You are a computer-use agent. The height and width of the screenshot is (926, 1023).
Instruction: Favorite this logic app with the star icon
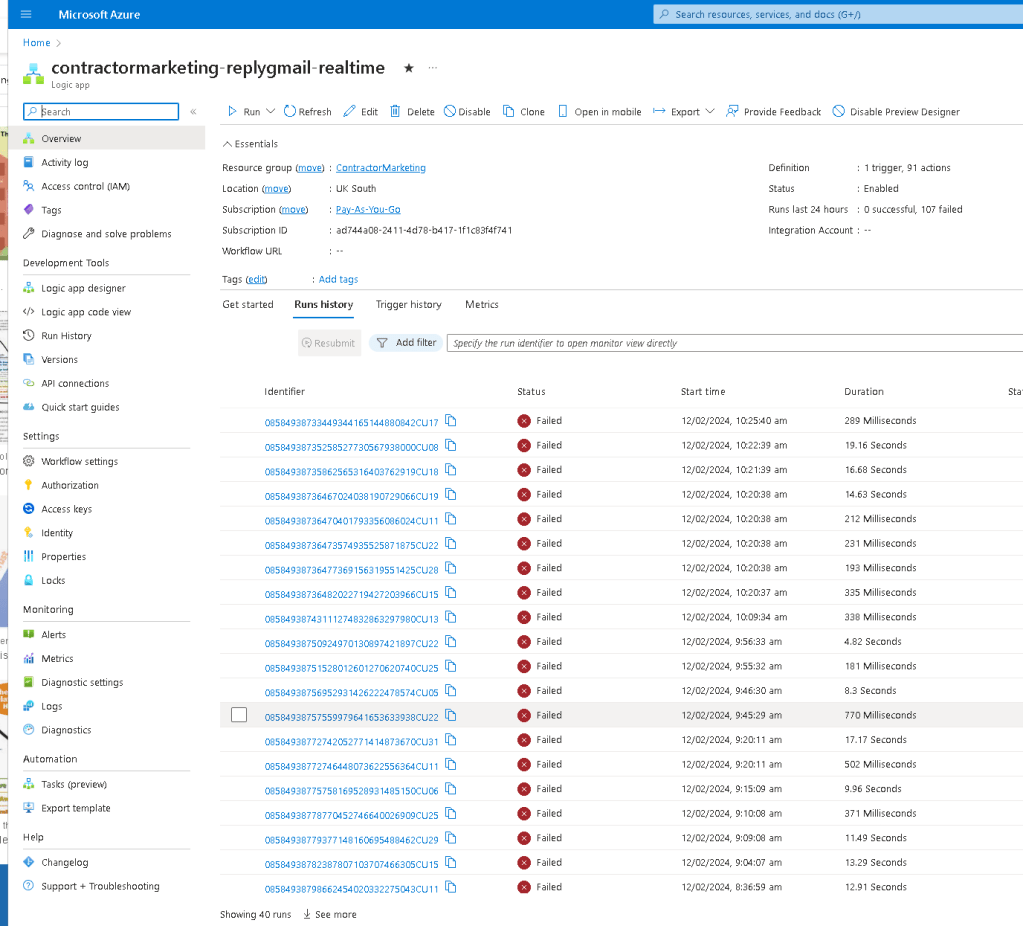408,68
